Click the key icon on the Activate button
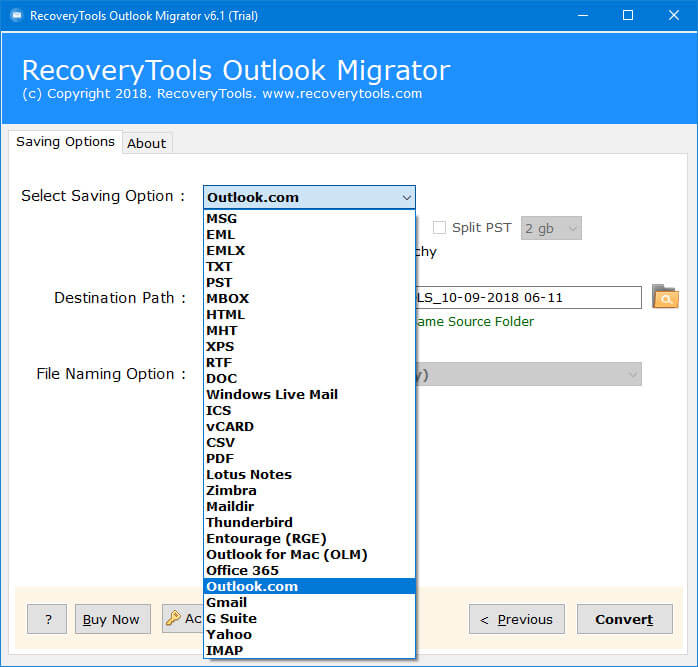The image size is (698, 667). (x=173, y=618)
